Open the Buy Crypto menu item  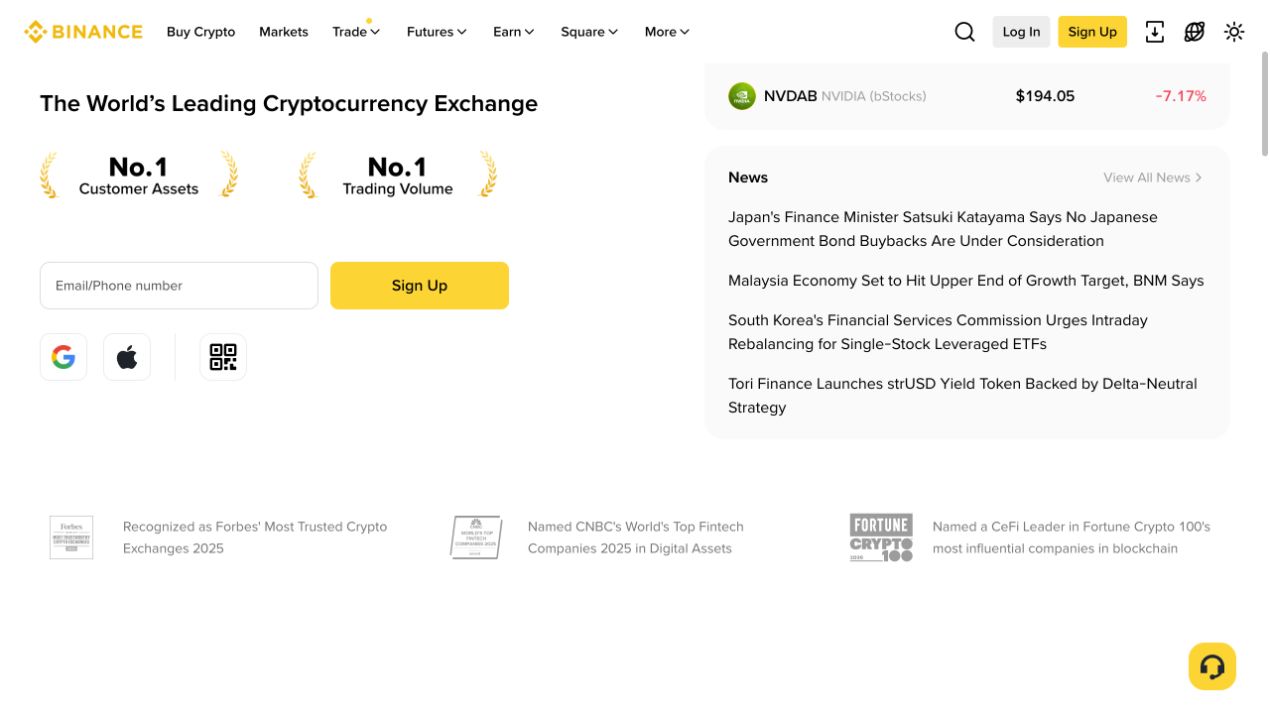coord(201,32)
